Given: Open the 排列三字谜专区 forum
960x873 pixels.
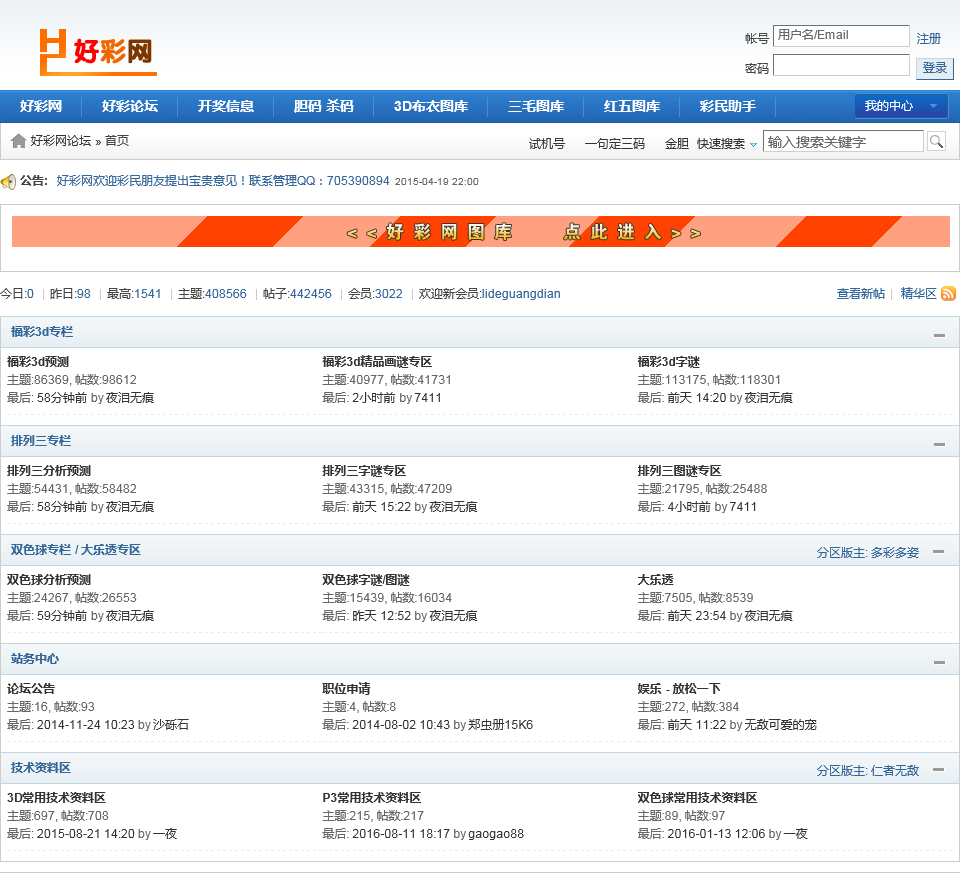Looking at the screenshot, I should pos(364,471).
